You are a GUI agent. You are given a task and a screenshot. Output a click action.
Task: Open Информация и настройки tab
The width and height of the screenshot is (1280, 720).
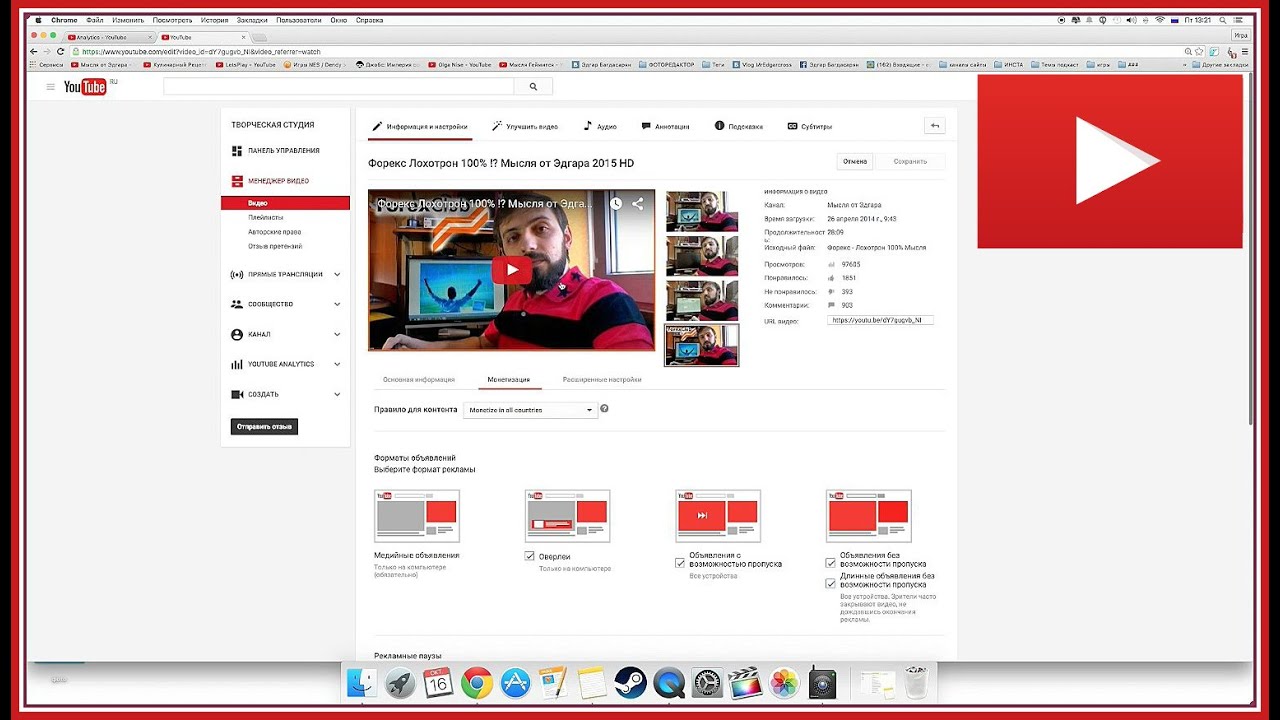pos(420,127)
